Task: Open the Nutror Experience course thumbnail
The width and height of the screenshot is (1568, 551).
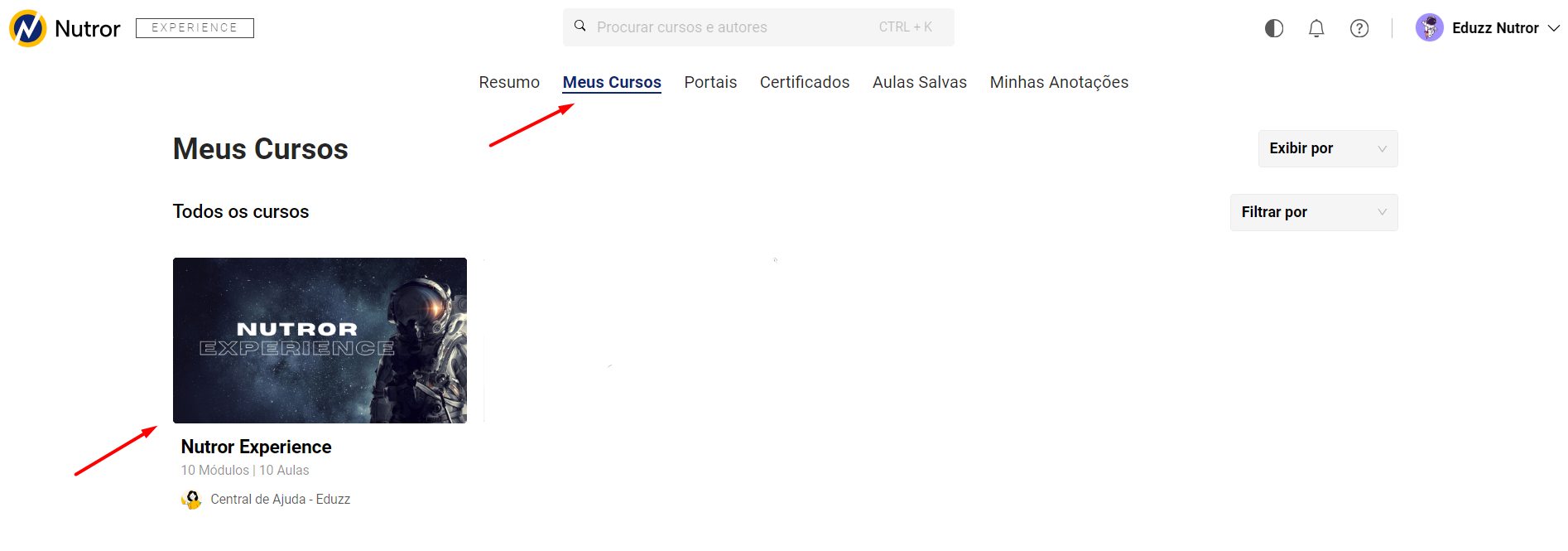Action: pos(320,341)
